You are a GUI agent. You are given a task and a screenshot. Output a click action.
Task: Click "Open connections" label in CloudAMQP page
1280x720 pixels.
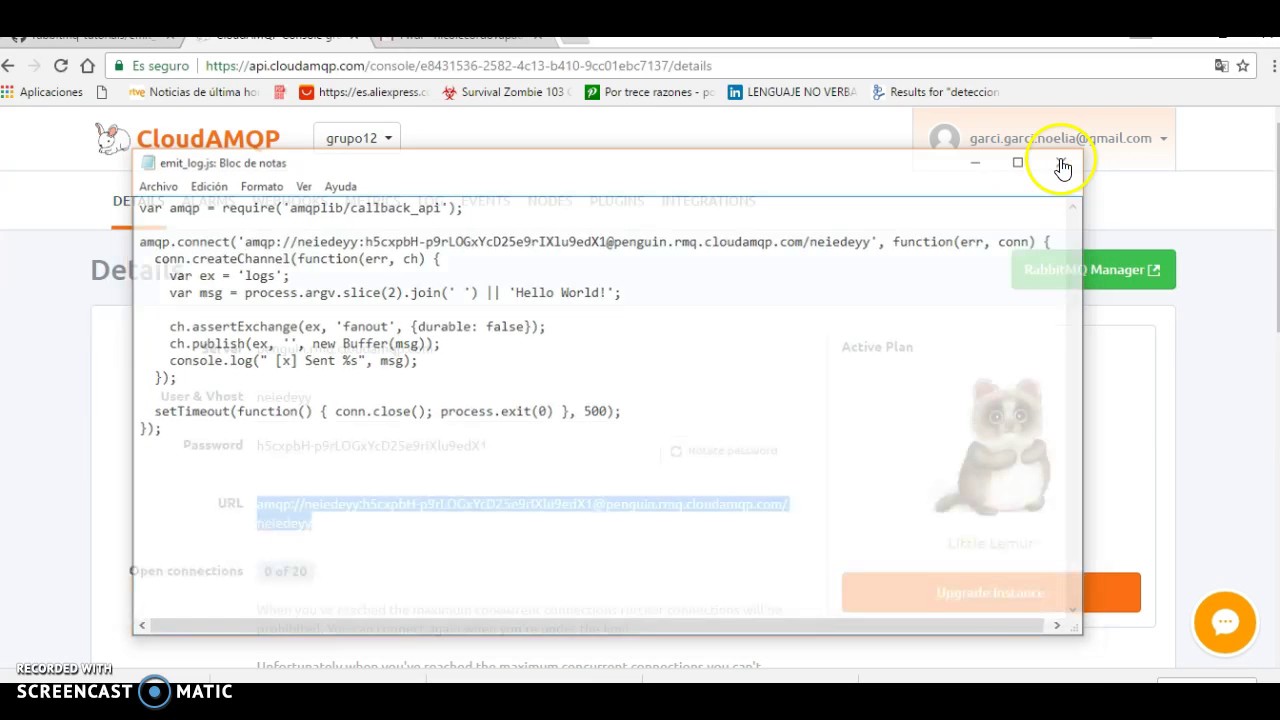pyautogui.click(x=186, y=571)
